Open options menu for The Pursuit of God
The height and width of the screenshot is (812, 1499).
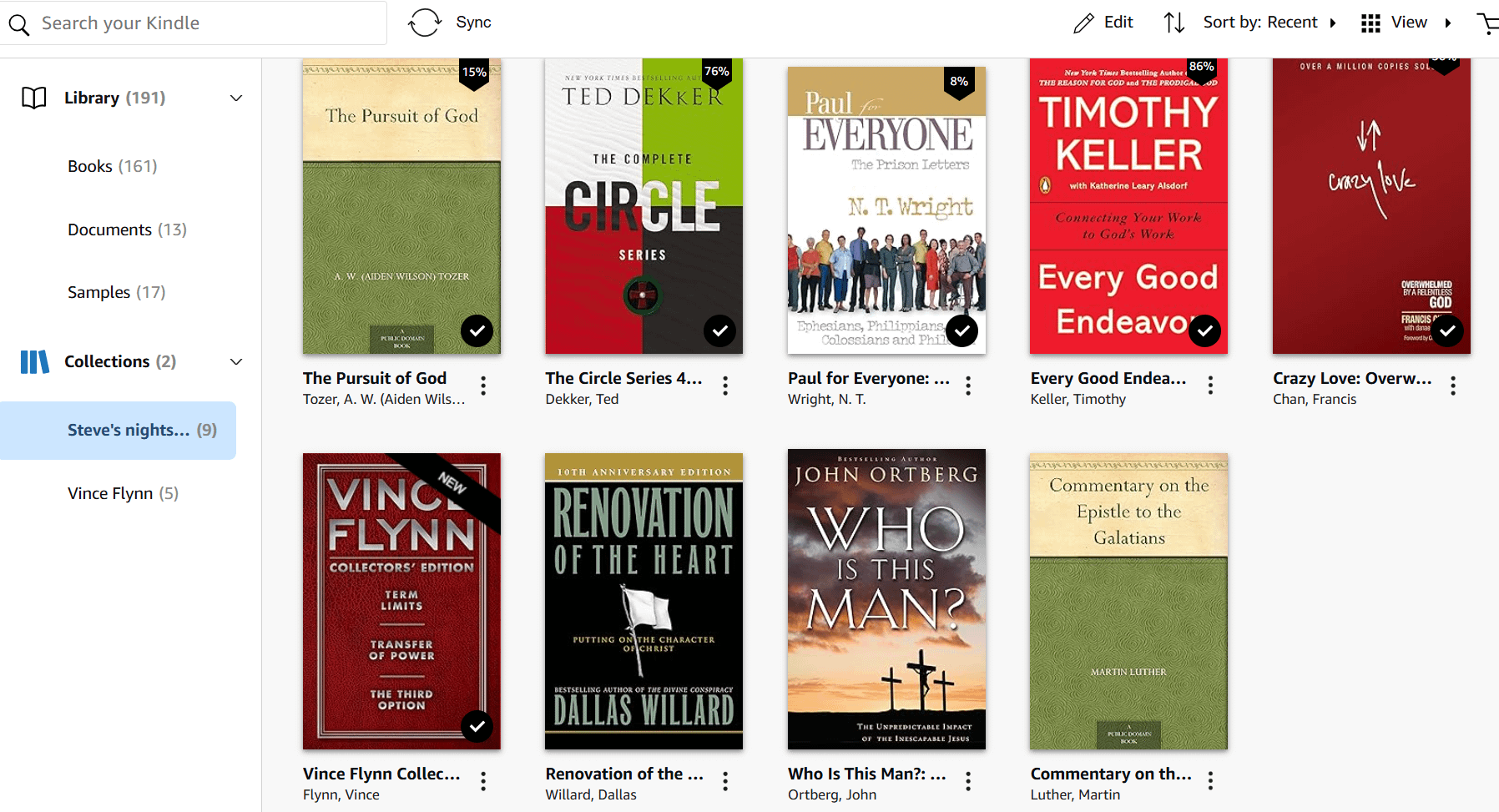(483, 386)
